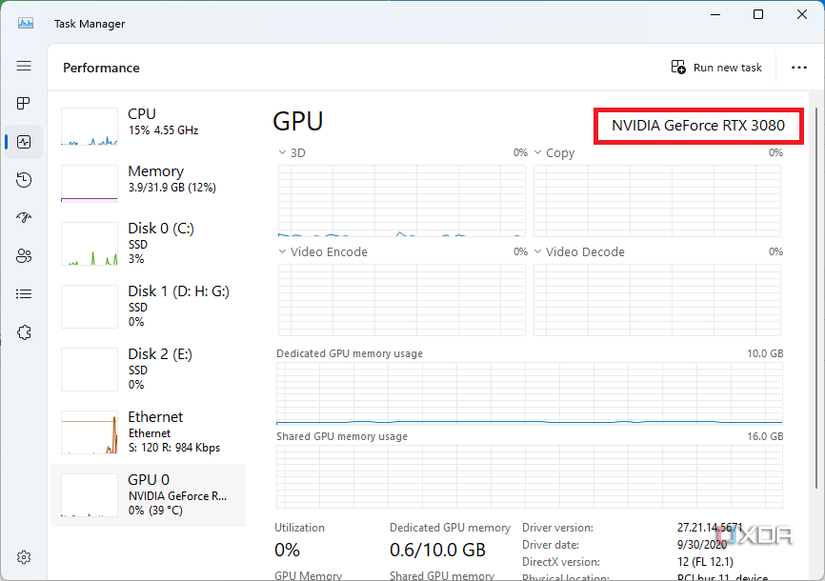Click the Run new task button
This screenshot has height=581, width=825.
pyautogui.click(x=716, y=67)
